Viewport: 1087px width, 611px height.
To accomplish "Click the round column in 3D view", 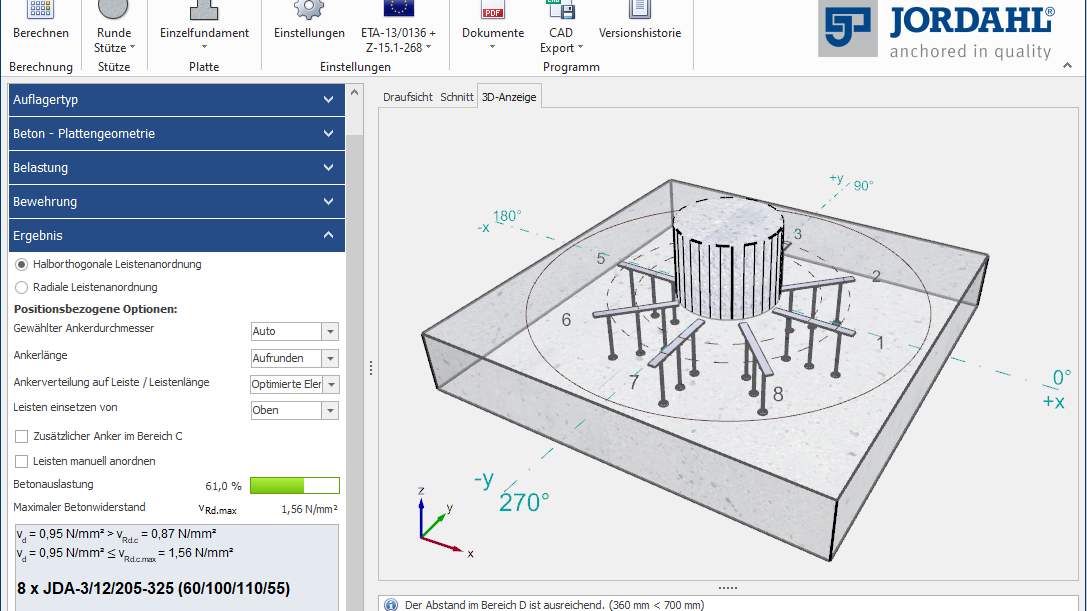I will pyautogui.click(x=728, y=258).
